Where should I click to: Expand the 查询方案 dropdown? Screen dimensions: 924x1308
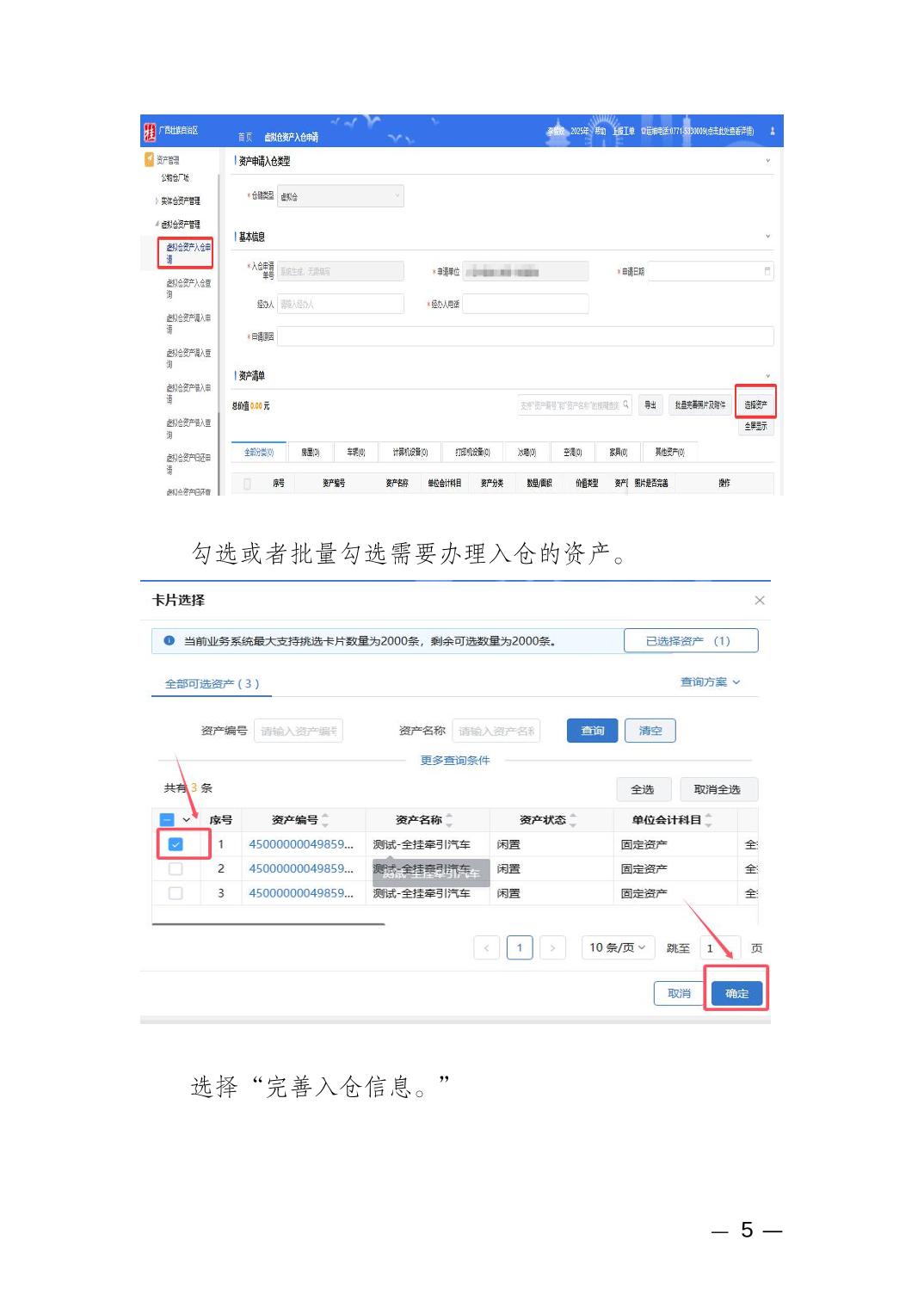710,682
